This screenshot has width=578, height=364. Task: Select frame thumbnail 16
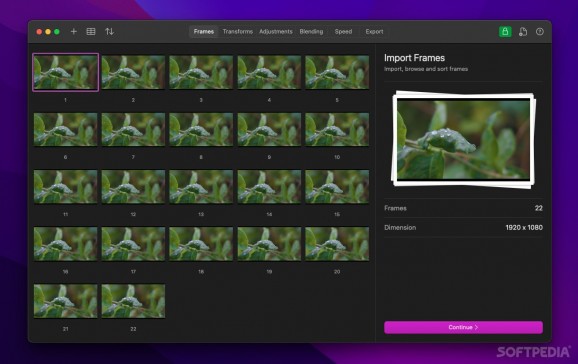point(66,244)
